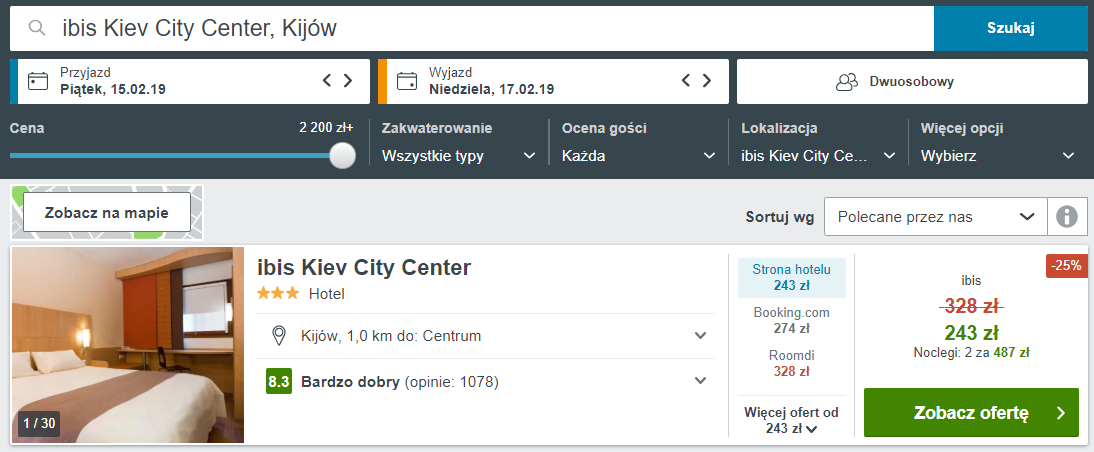Select Strona hotelu 243 zł offer

[791, 277]
